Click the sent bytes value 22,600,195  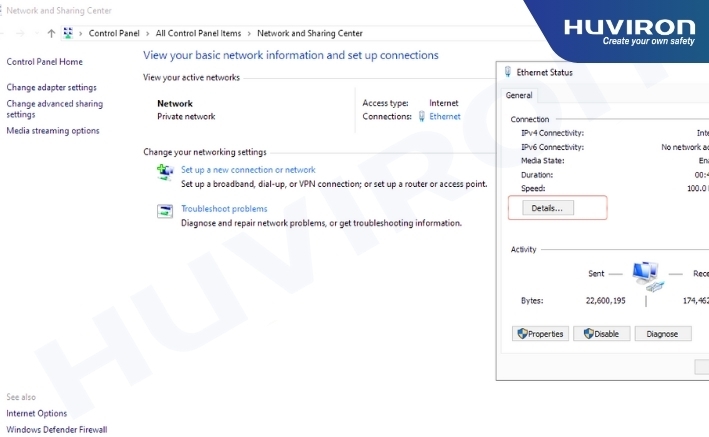click(x=606, y=300)
